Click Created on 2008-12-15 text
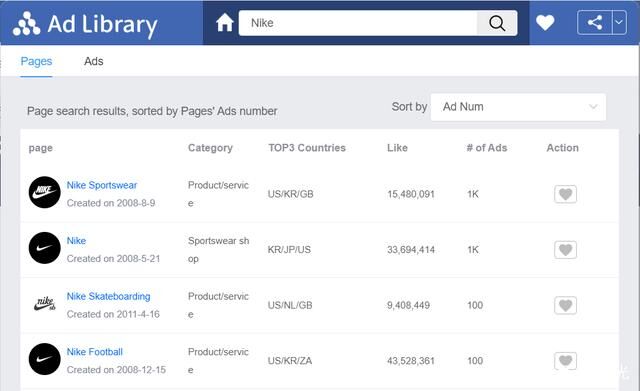This screenshot has height=391, width=640. (116, 370)
